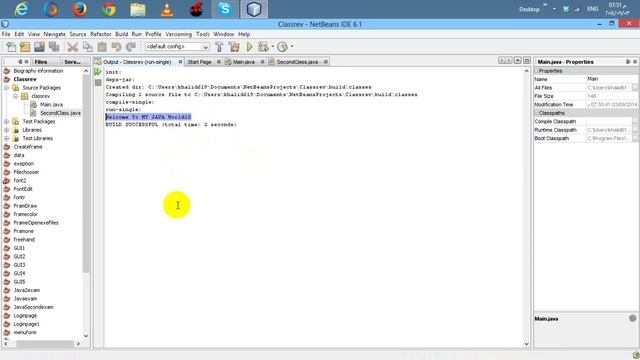The image size is (640, 360).
Task: Click the Debug Main Project icon
Action: pos(263,47)
